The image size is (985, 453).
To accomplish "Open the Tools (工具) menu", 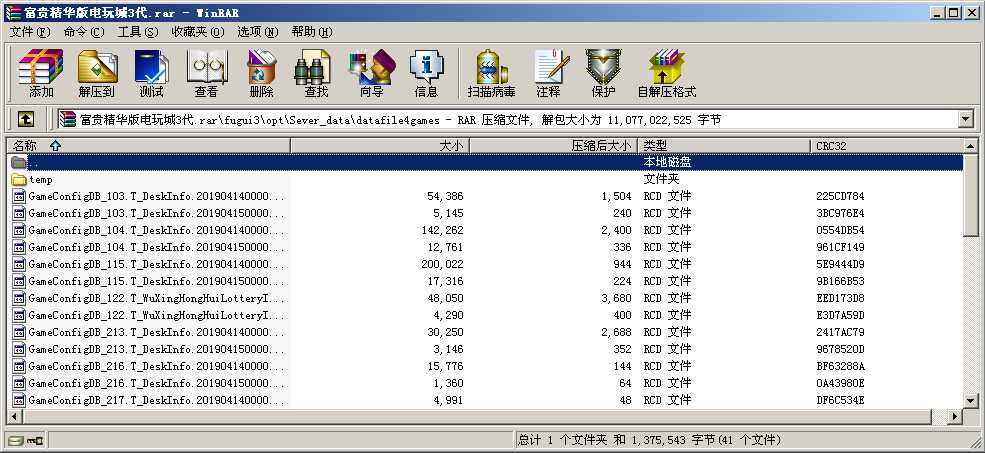I will click(x=138, y=32).
